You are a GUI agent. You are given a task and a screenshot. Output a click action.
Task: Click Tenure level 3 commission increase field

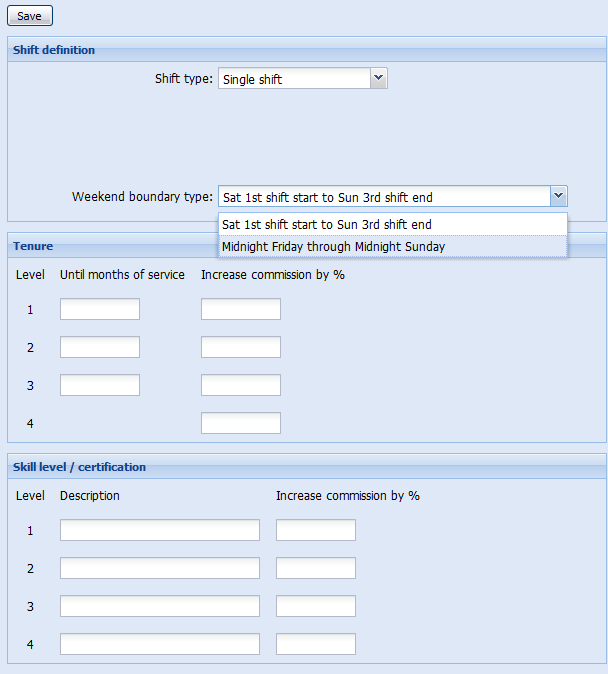[241, 385]
